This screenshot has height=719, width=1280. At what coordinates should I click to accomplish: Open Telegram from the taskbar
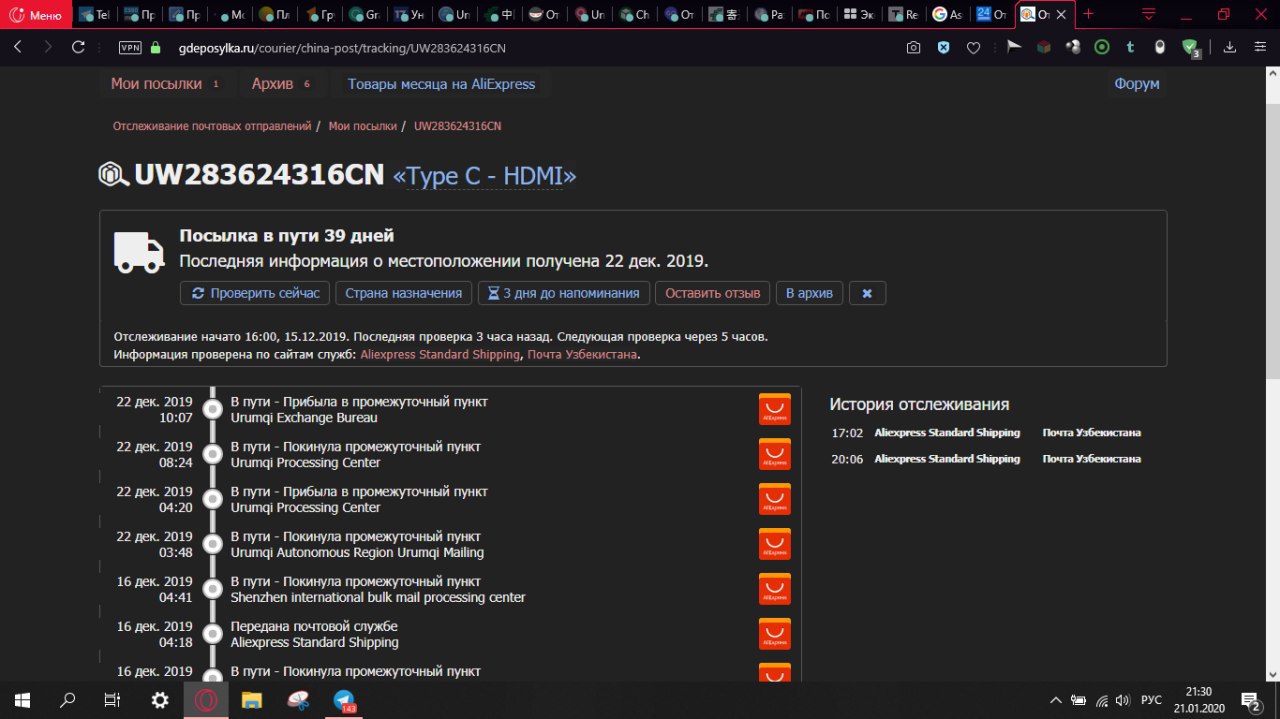345,700
